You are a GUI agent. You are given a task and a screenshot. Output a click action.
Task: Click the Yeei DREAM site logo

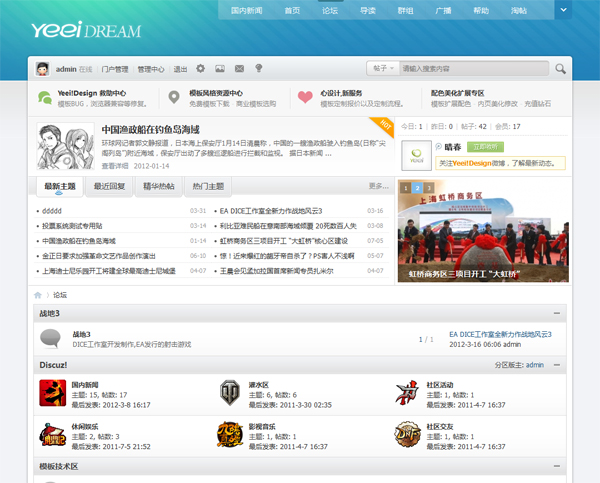[86, 30]
